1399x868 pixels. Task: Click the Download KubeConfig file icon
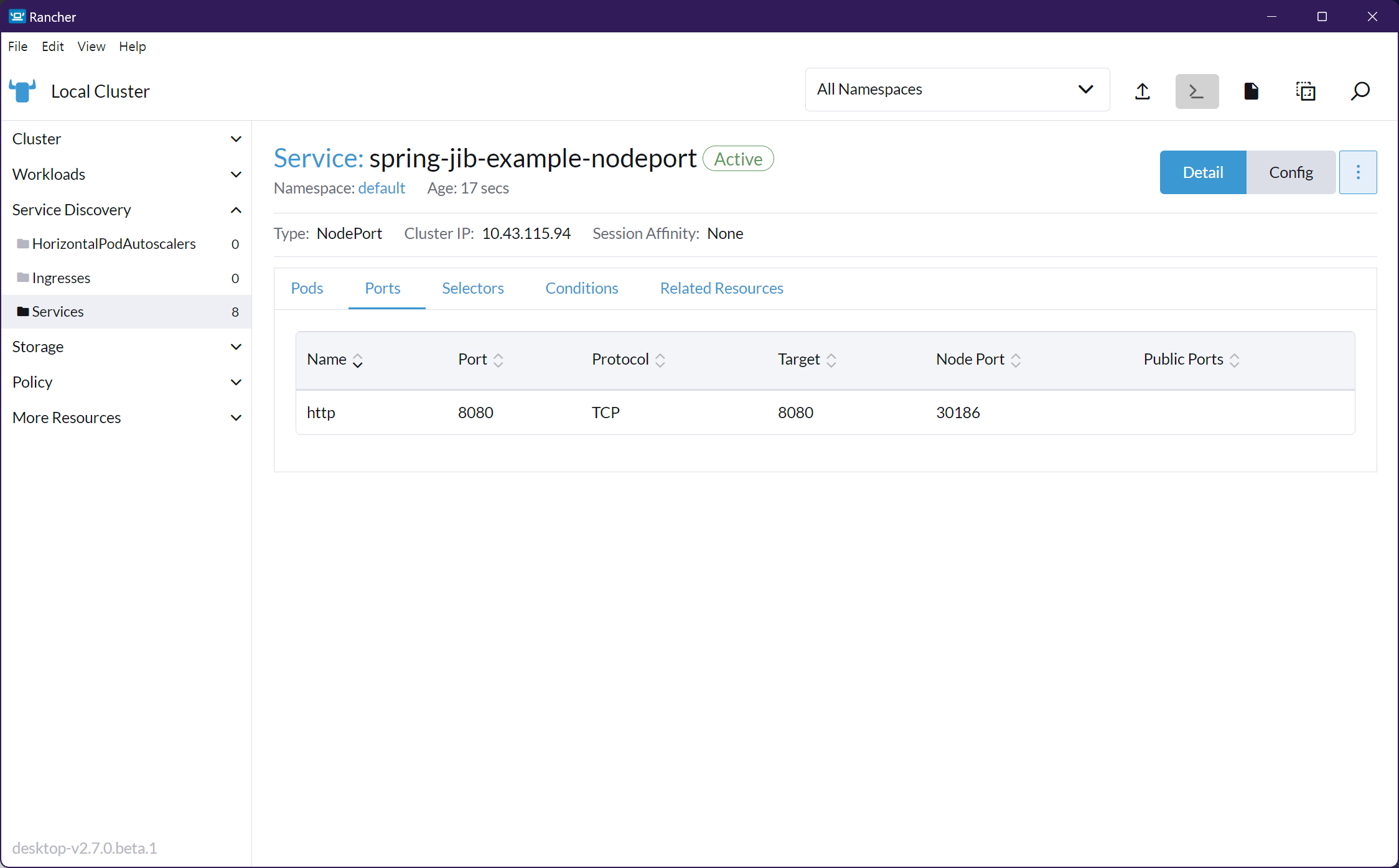point(1251,91)
